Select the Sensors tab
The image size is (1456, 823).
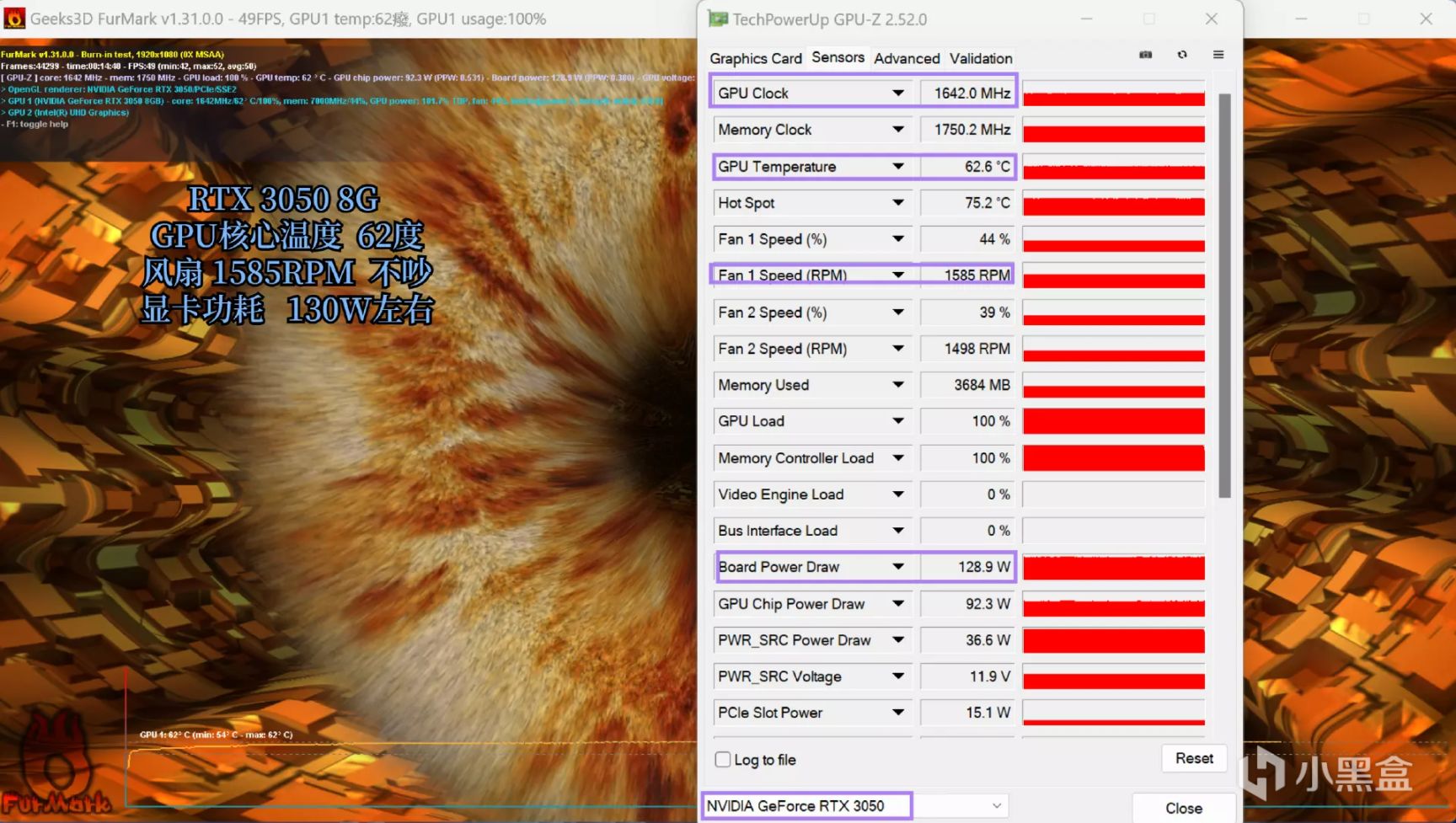838,57
